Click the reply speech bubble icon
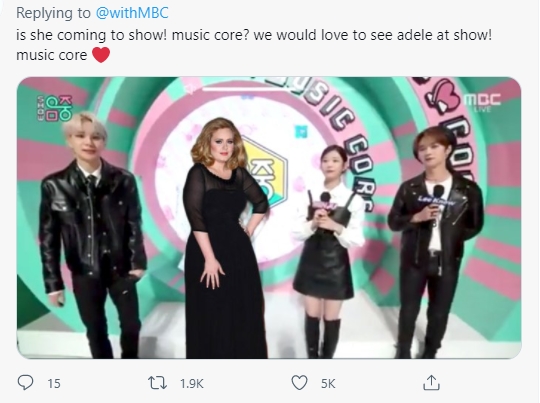The image size is (540, 403). tap(25, 383)
